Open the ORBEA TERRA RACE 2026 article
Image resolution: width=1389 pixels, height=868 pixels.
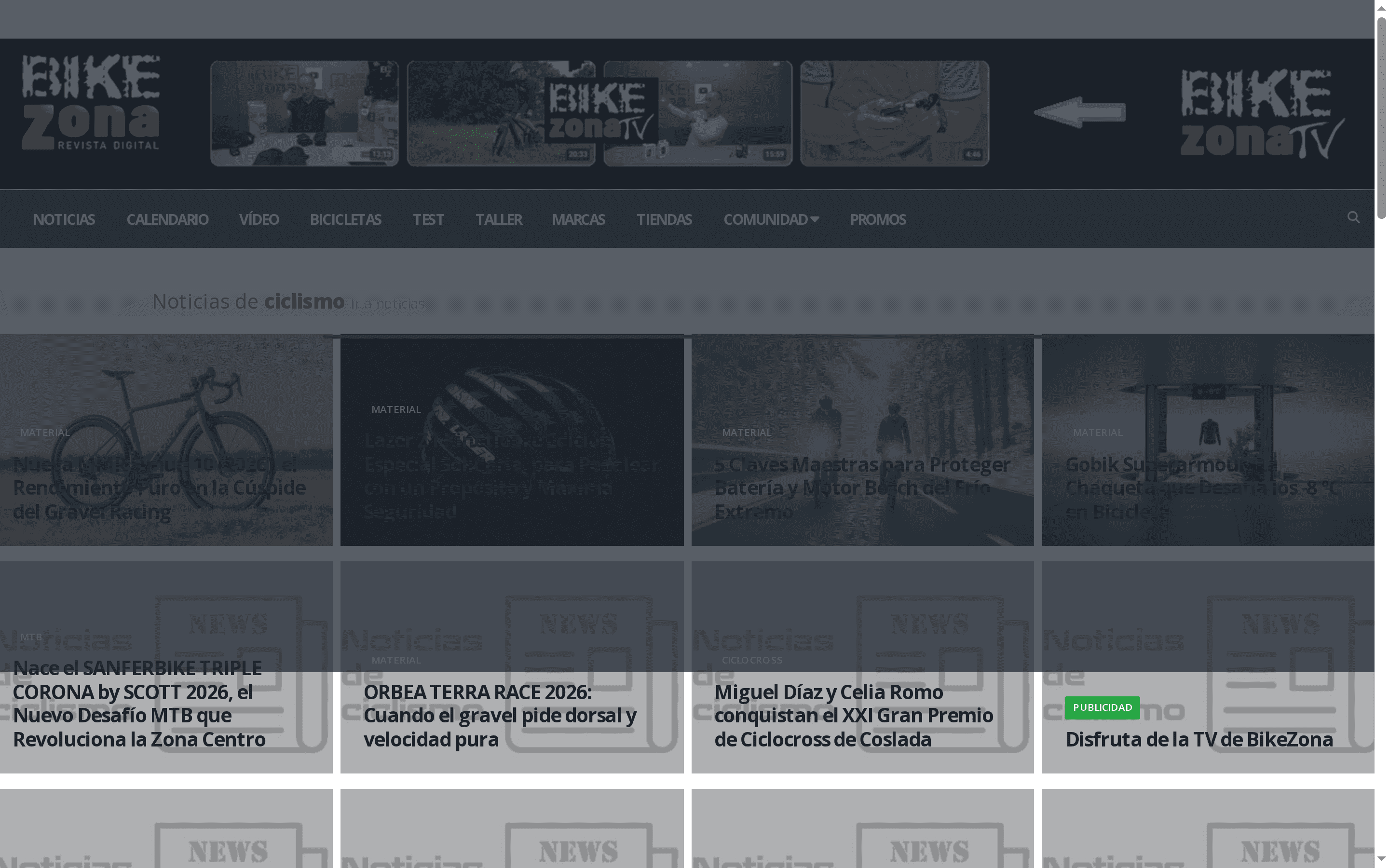coord(500,715)
